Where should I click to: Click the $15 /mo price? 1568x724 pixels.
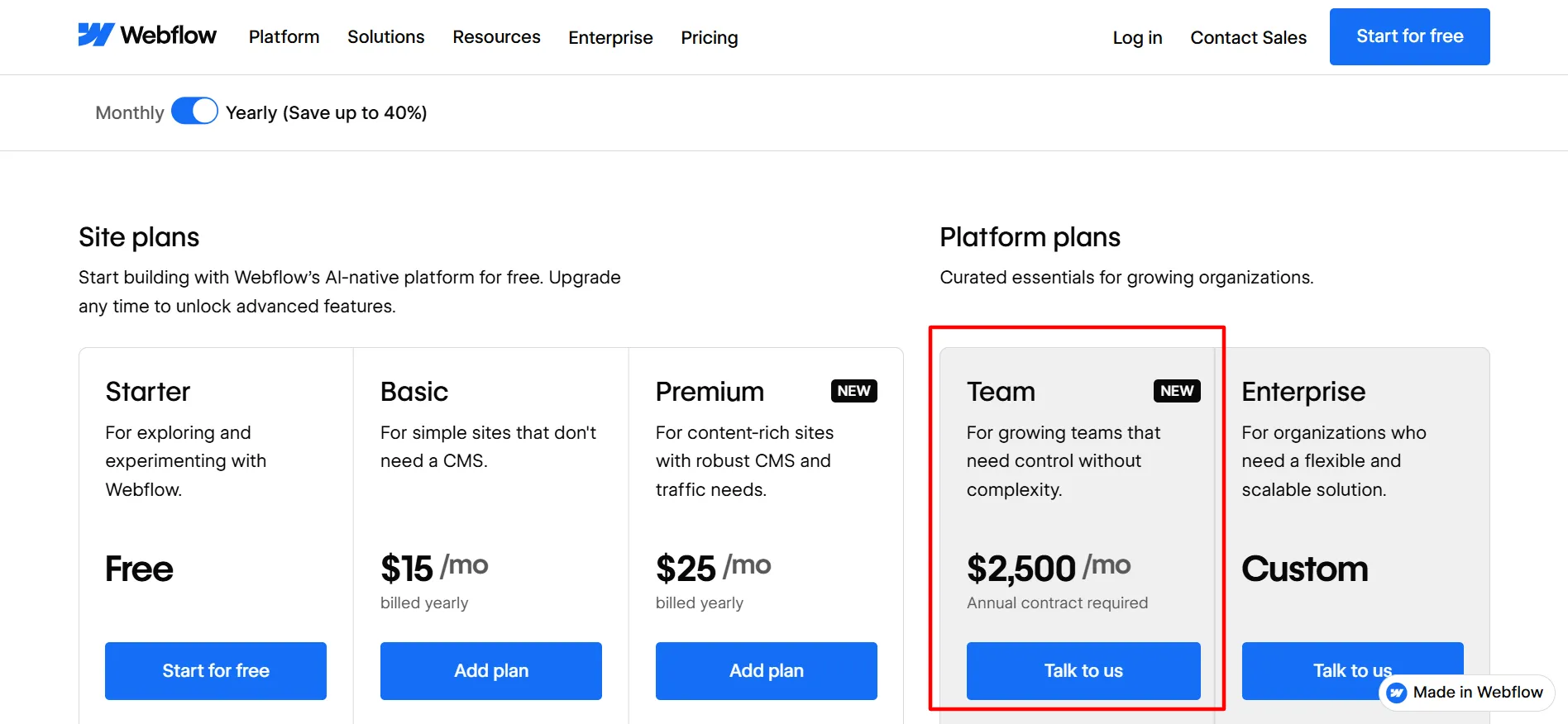click(x=434, y=568)
